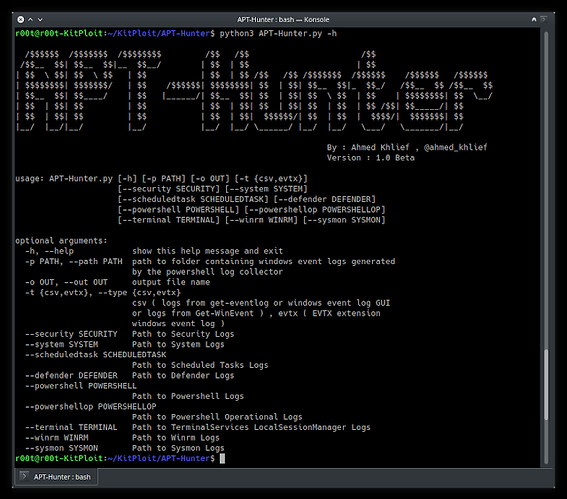Click the '[-t {csv,evtx}]' usage option

(271, 179)
